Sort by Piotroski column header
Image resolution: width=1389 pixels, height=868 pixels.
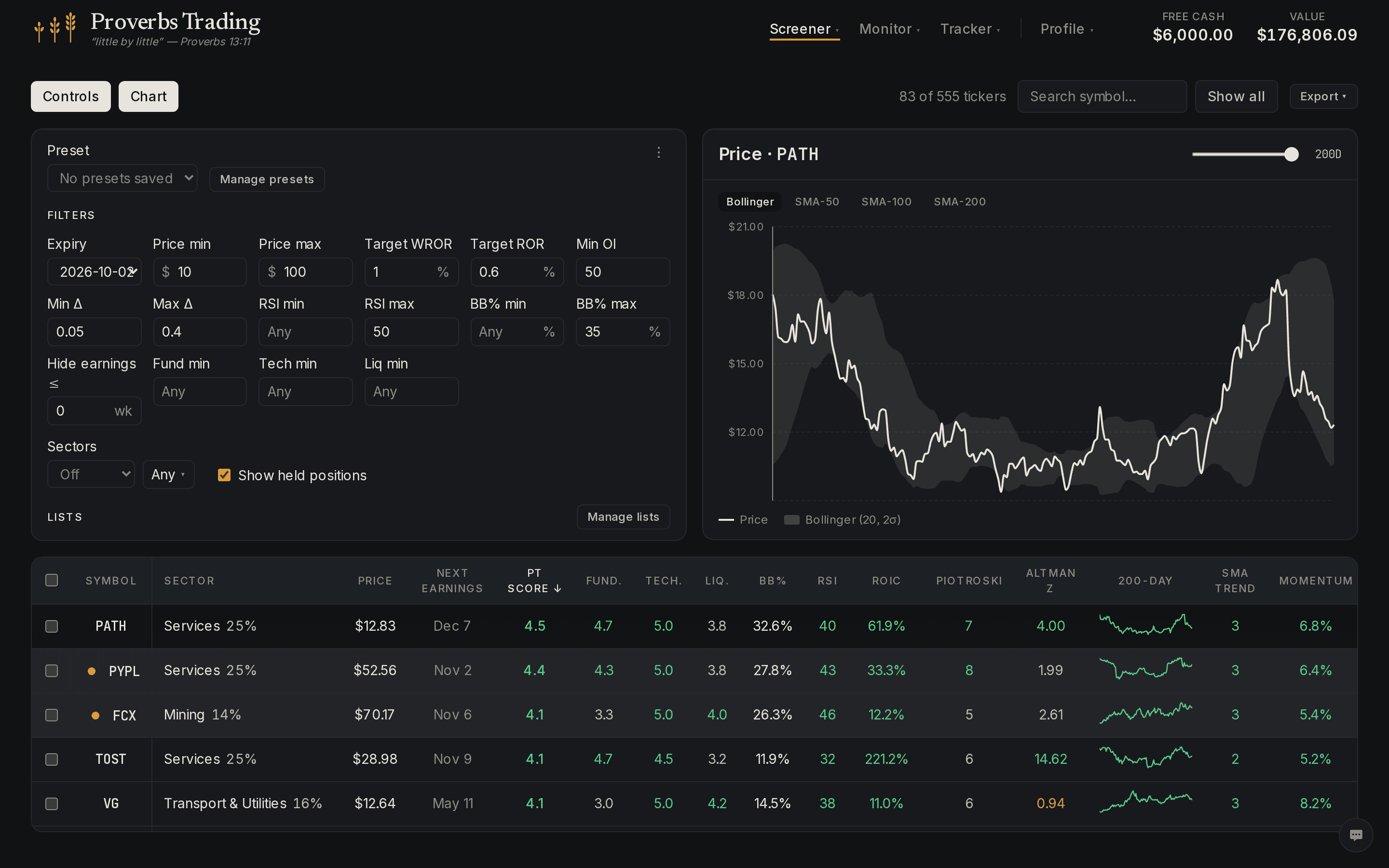pyautogui.click(x=969, y=581)
